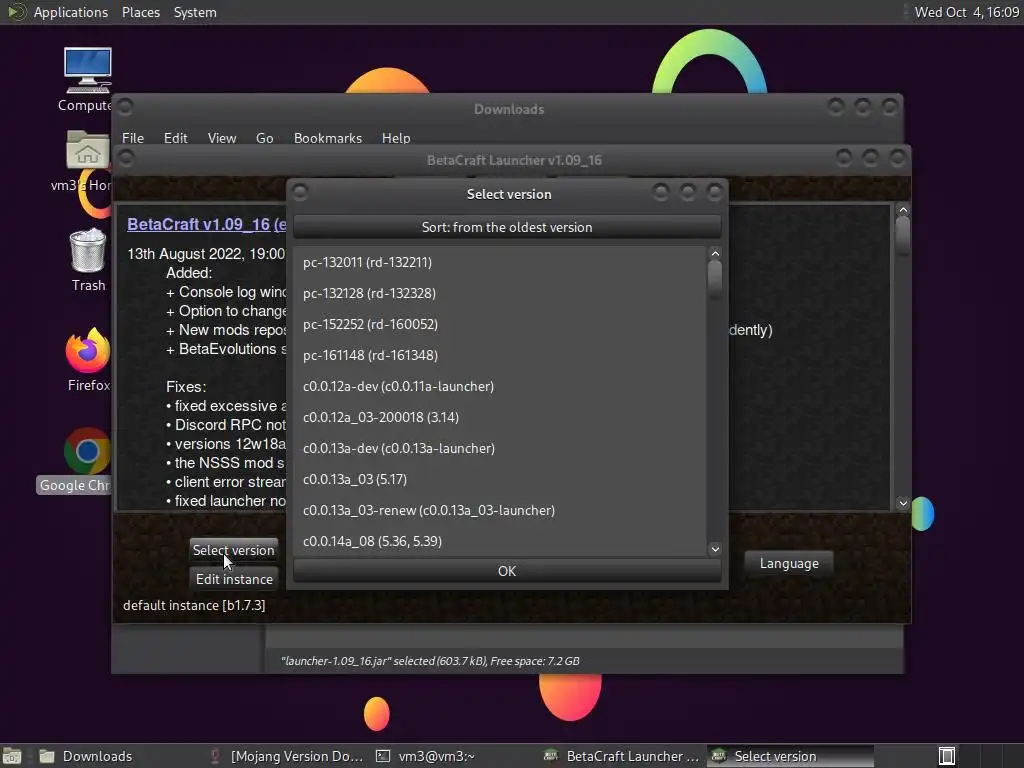The width and height of the screenshot is (1024, 768).
Task: Select version pc-132011 (rd-132211)
Action: coord(500,263)
